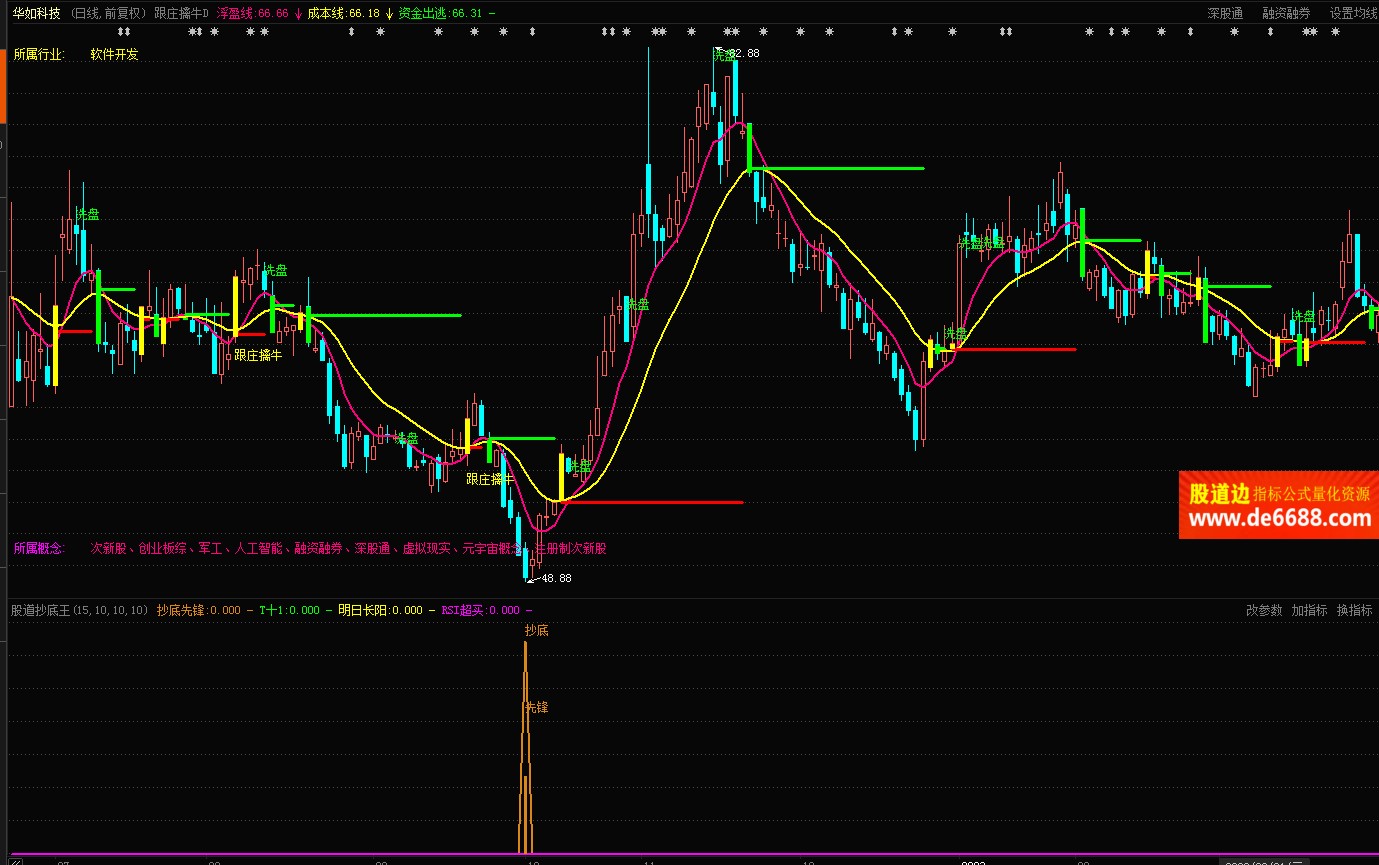Click the 华如科技 stock name title

tap(37, 13)
